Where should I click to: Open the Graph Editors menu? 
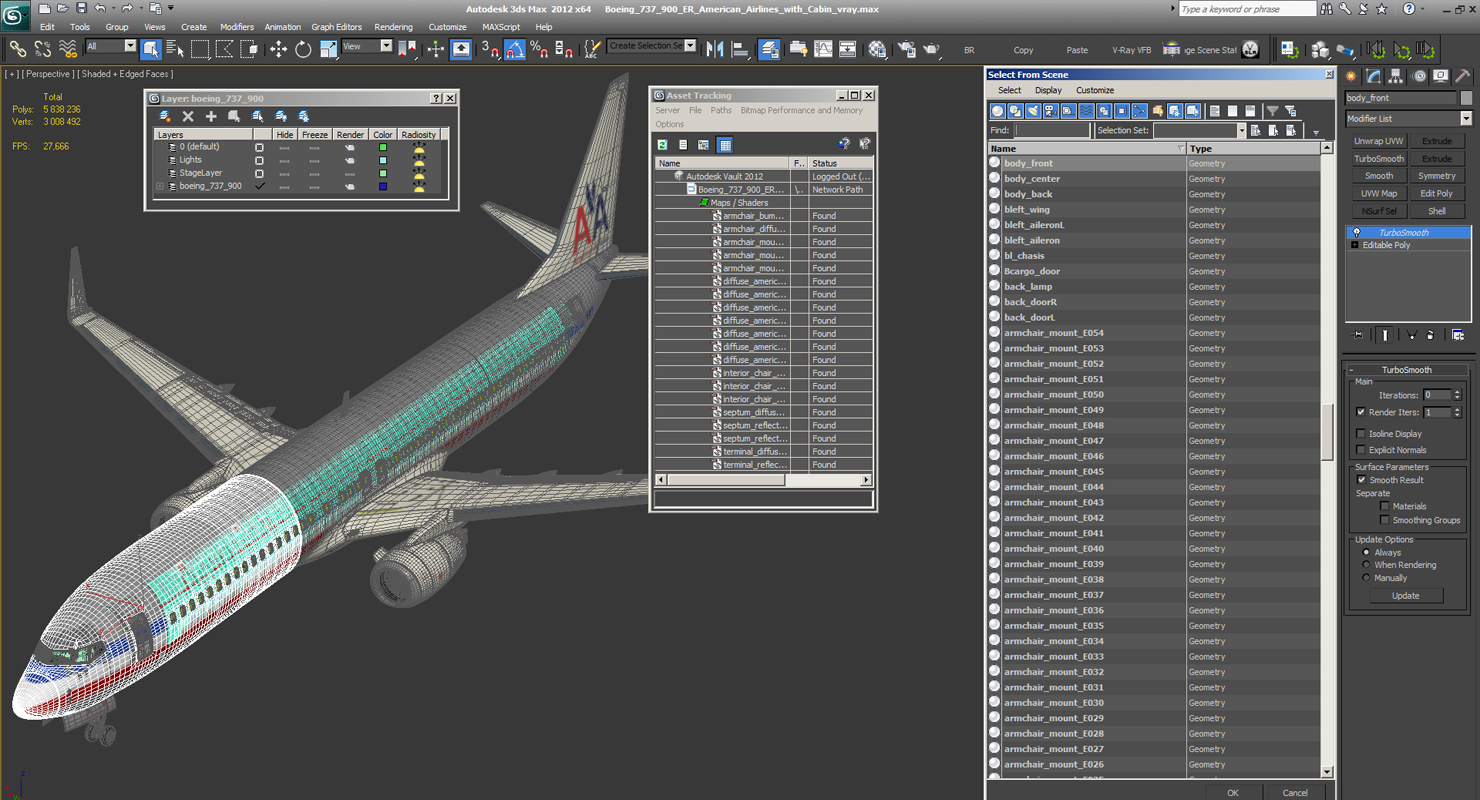coord(336,27)
